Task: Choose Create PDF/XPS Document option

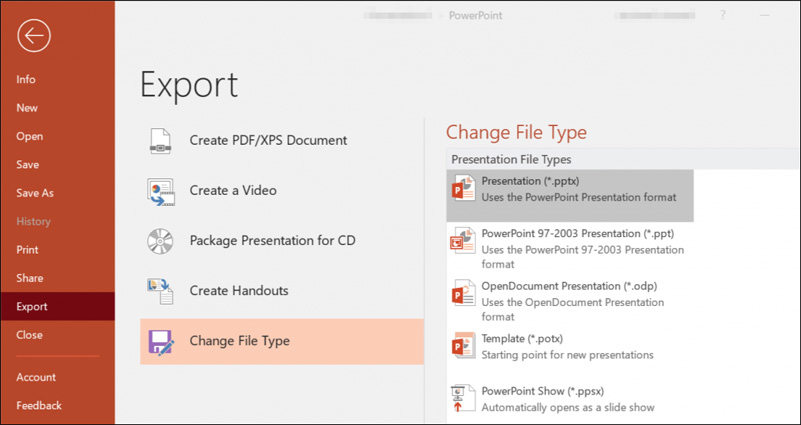Action: 282,140
